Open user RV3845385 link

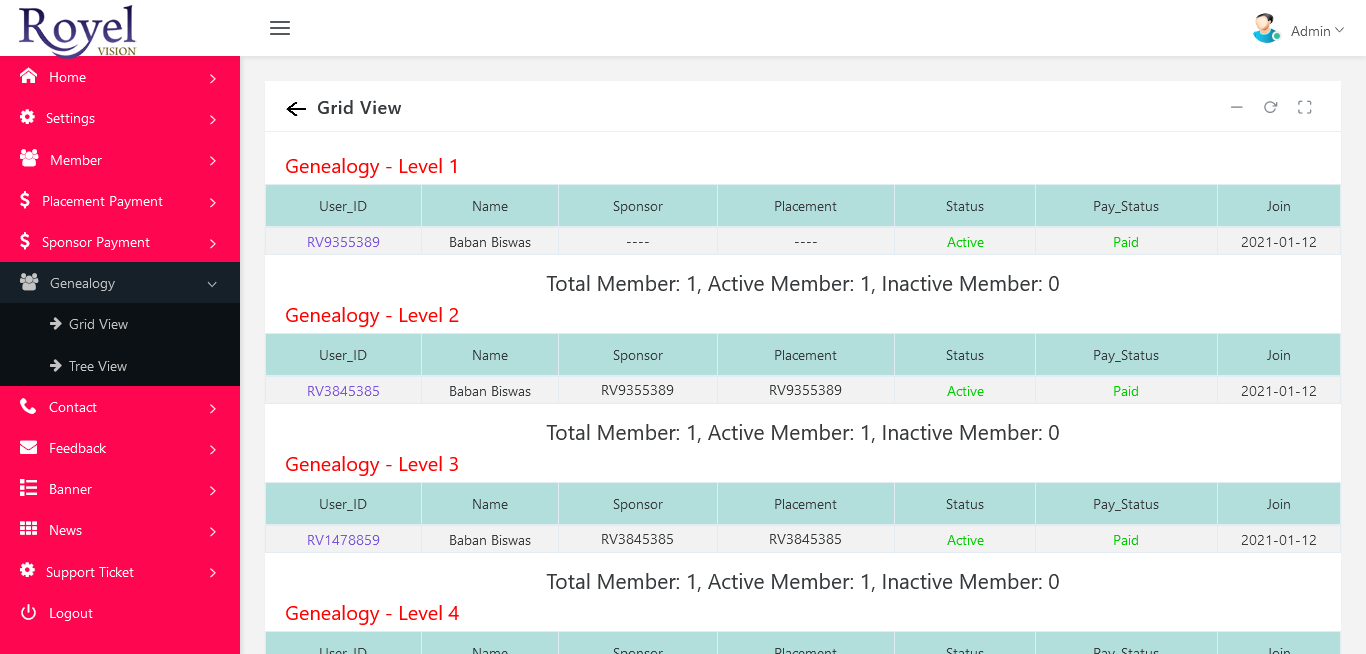pos(343,391)
